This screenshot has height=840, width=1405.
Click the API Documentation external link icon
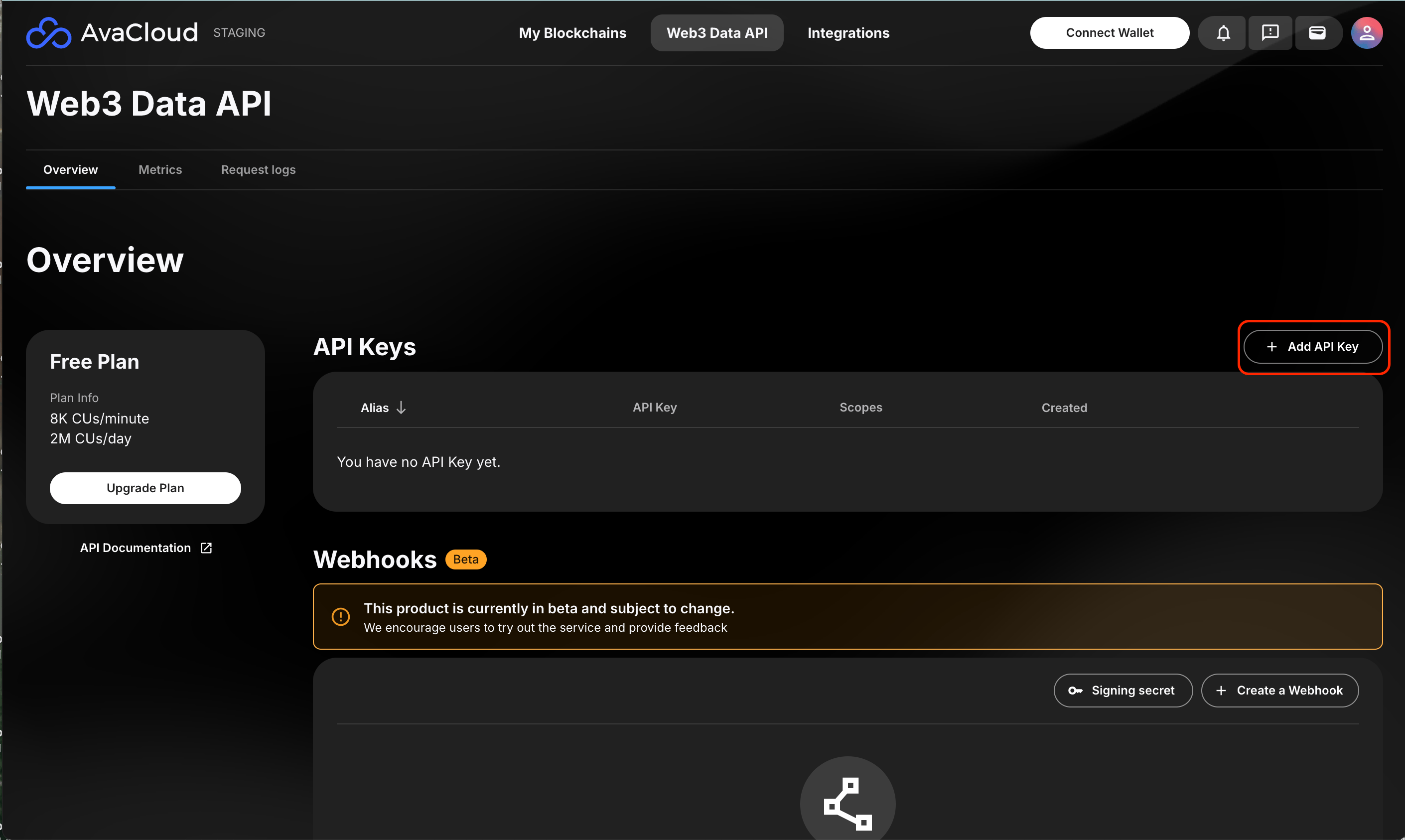[206, 548]
